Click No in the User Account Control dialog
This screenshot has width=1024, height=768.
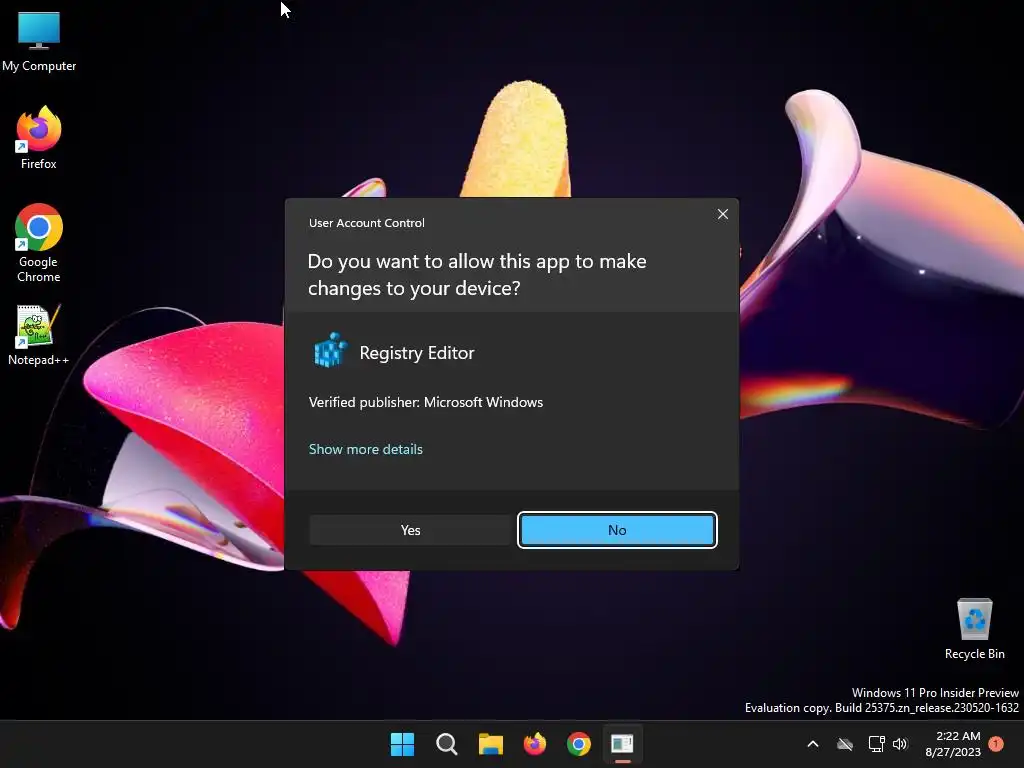pyautogui.click(x=617, y=530)
